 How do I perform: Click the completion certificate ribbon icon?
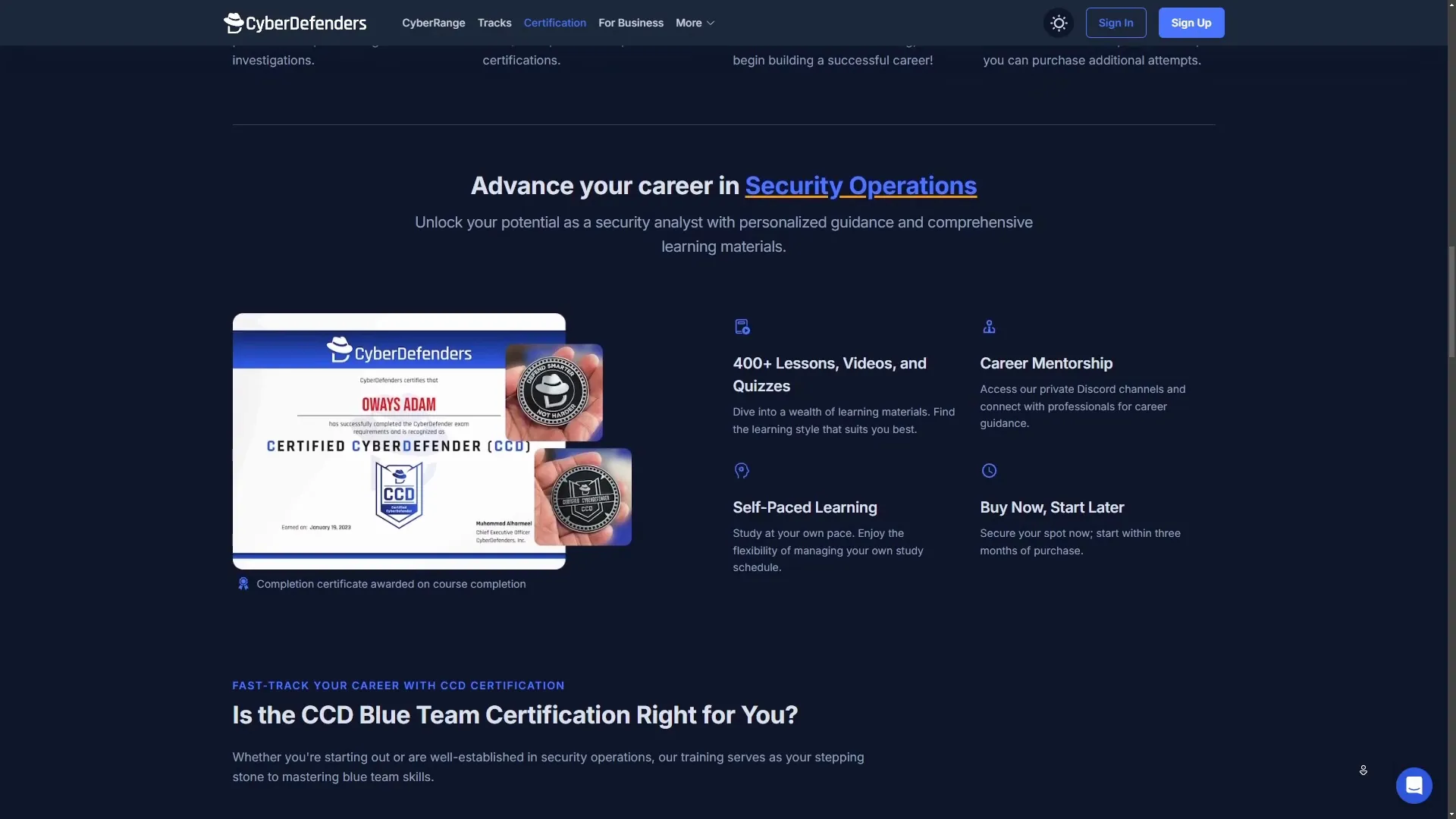click(243, 584)
